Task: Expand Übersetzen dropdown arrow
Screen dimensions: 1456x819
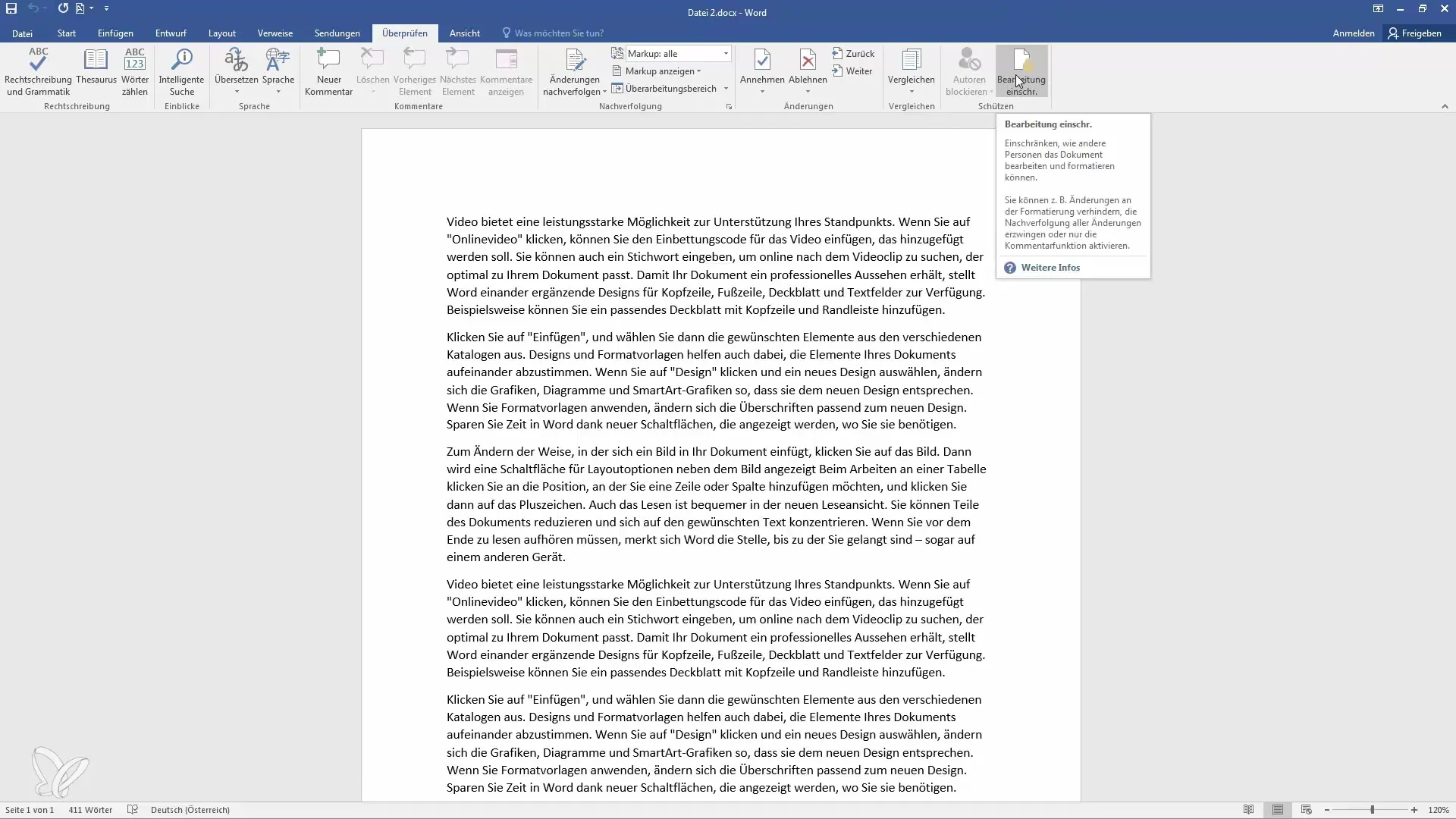Action: coord(236,92)
